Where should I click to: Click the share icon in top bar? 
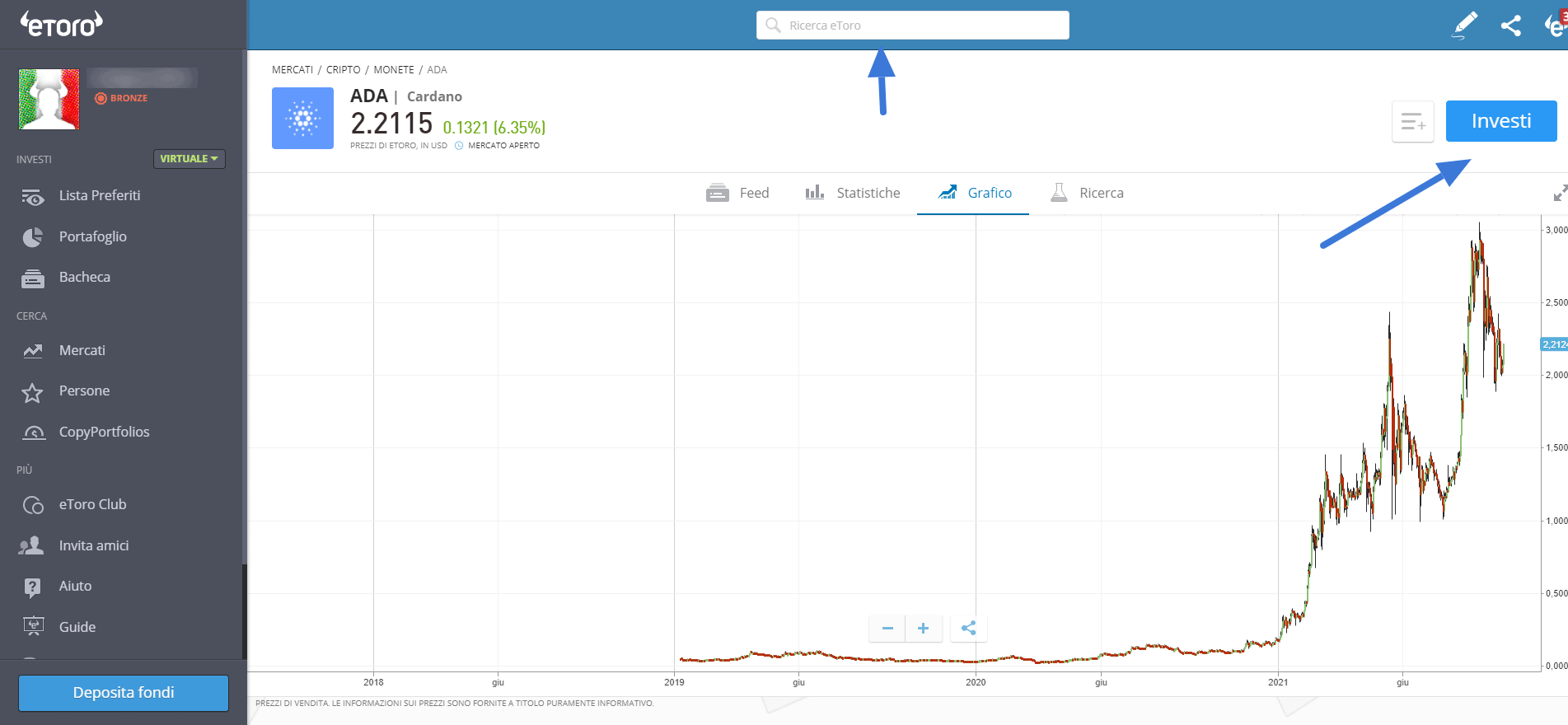pos(1511,26)
